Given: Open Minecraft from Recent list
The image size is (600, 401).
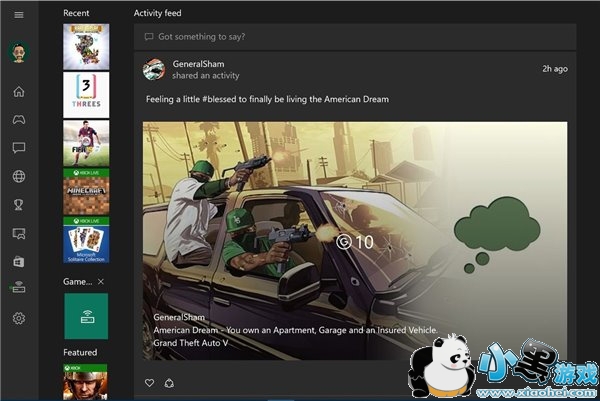Looking at the screenshot, I should click(86, 191).
